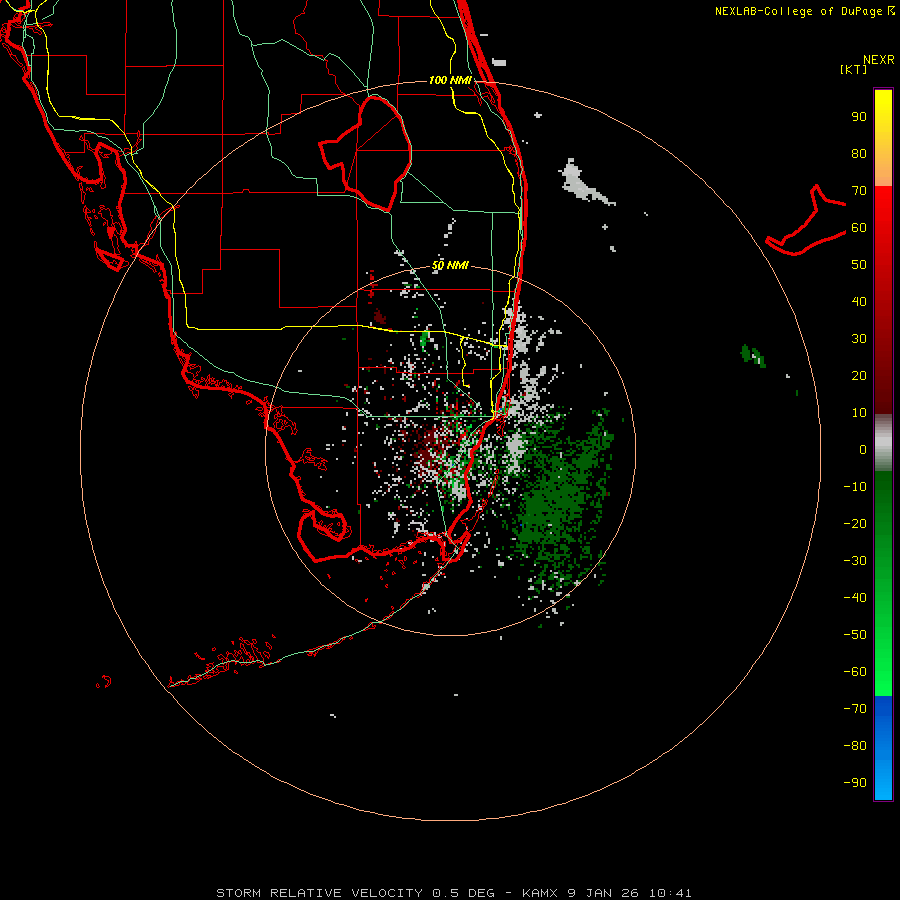Click the -60 value on the velocity scale
900x900 pixels.
click(x=855, y=672)
